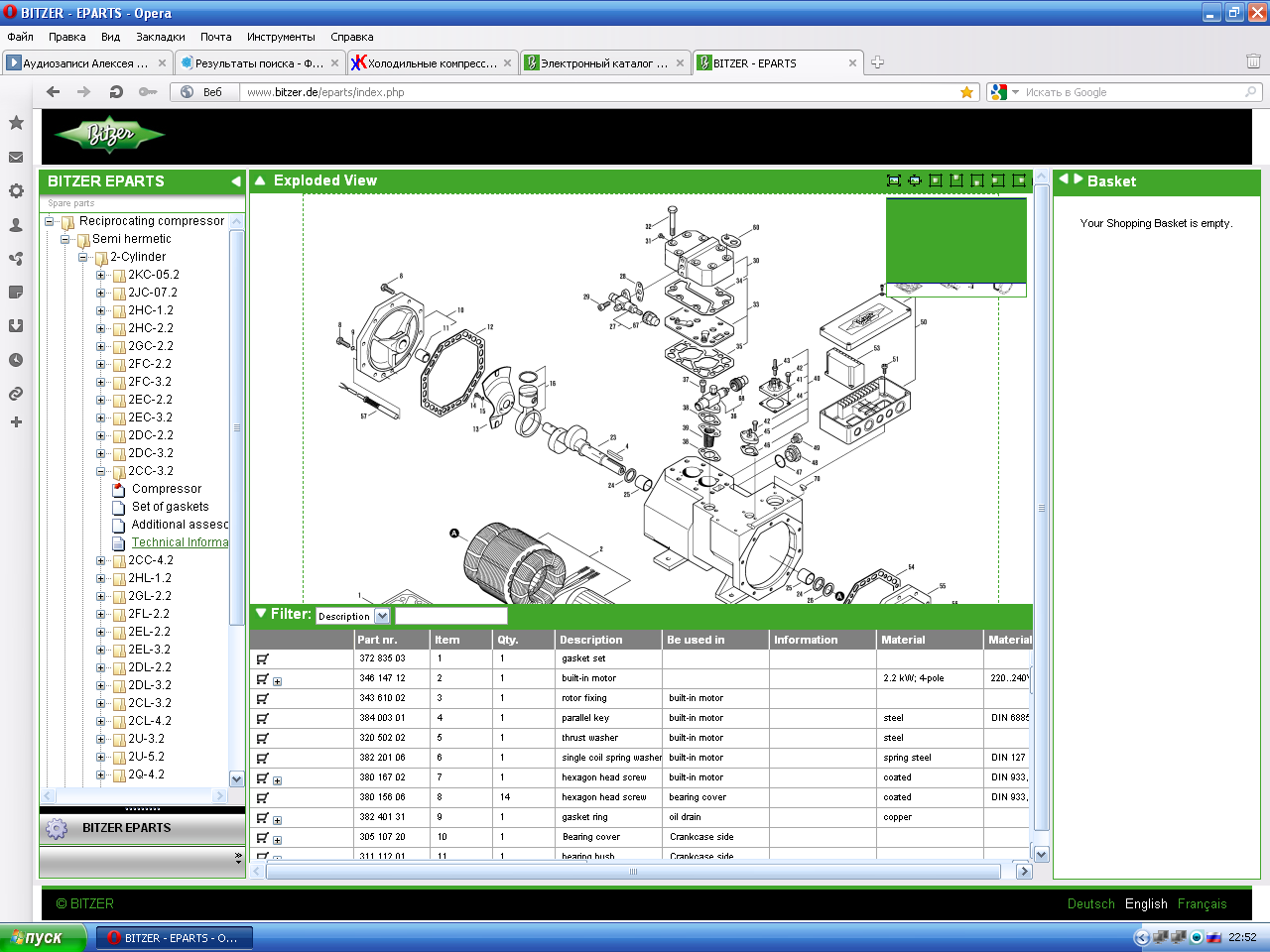The height and width of the screenshot is (952, 1270).
Task: Open Opera sidebar Downloads panel
Action: (16, 326)
